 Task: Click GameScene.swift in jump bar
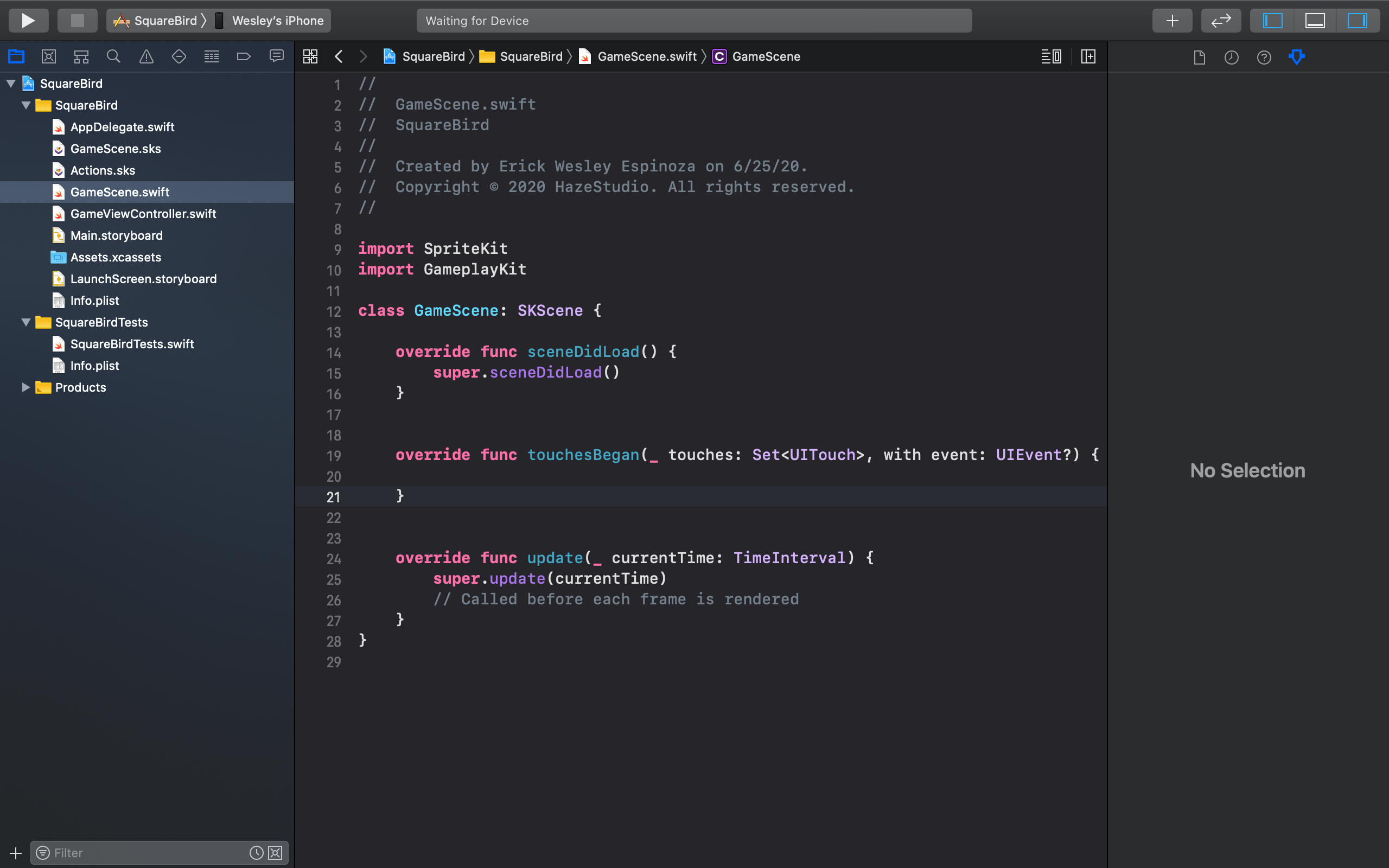[638, 56]
